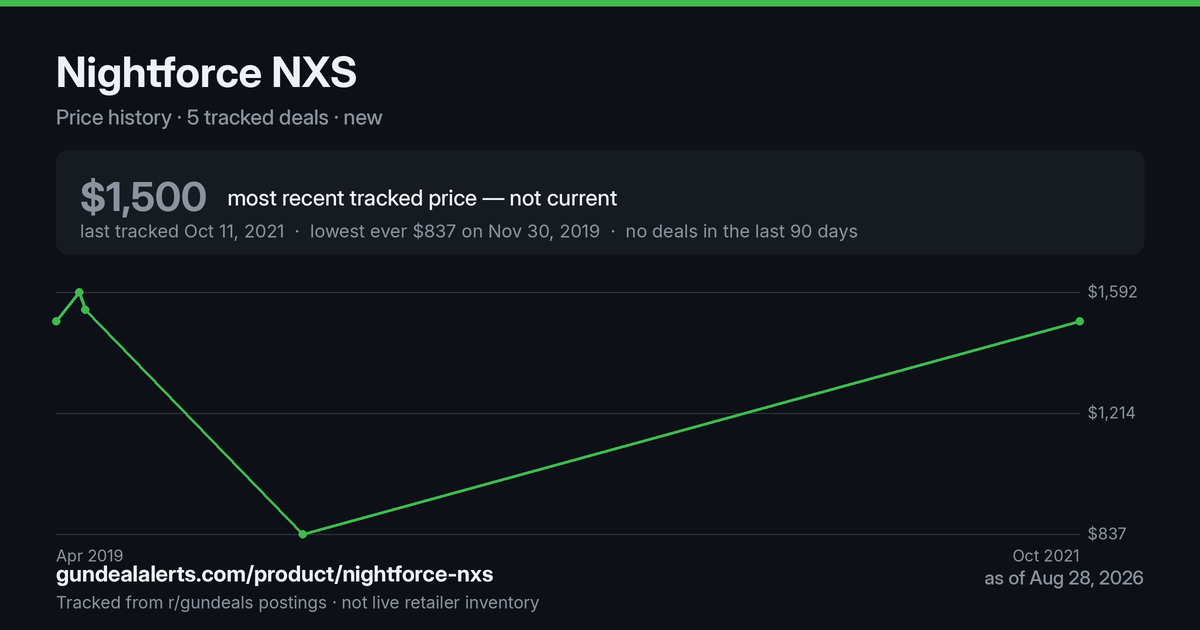Click the first data point on the chart

(56, 321)
